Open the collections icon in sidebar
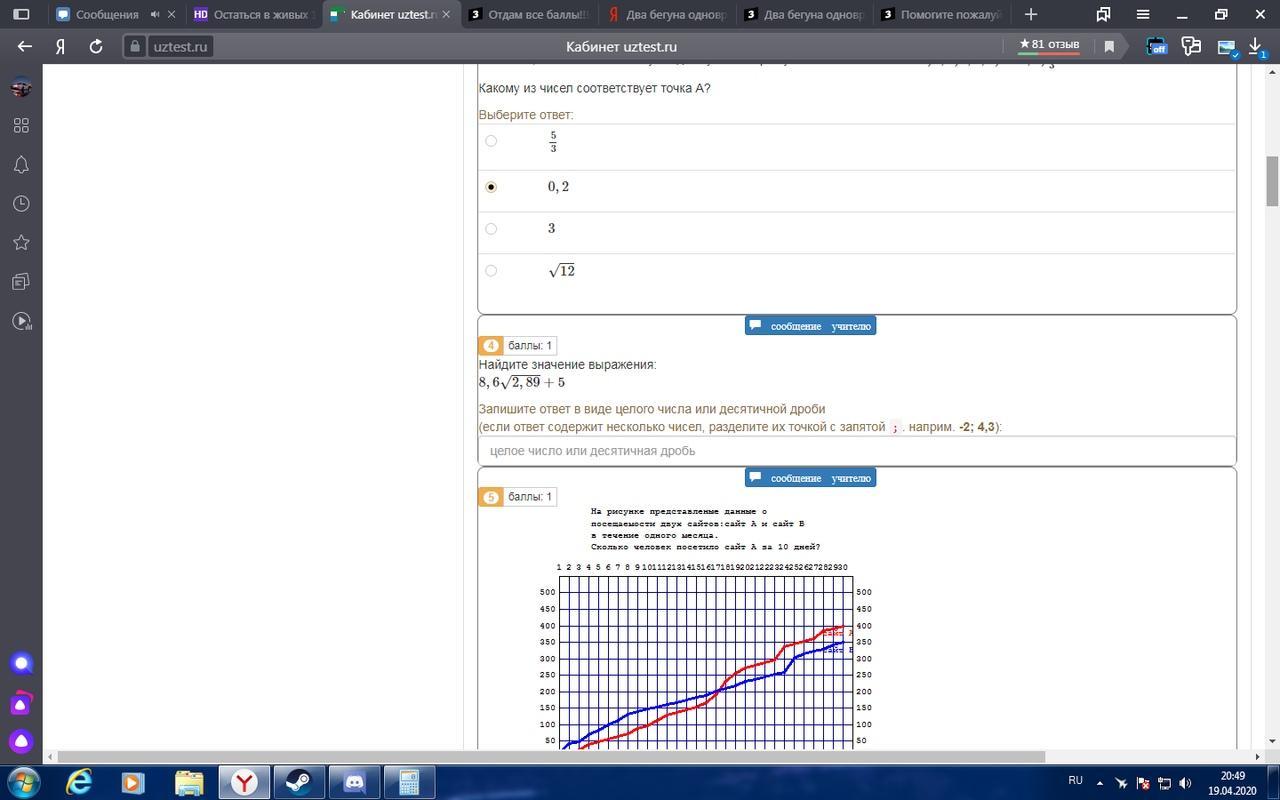Image resolution: width=1280 pixels, height=800 pixels. [x=21, y=282]
